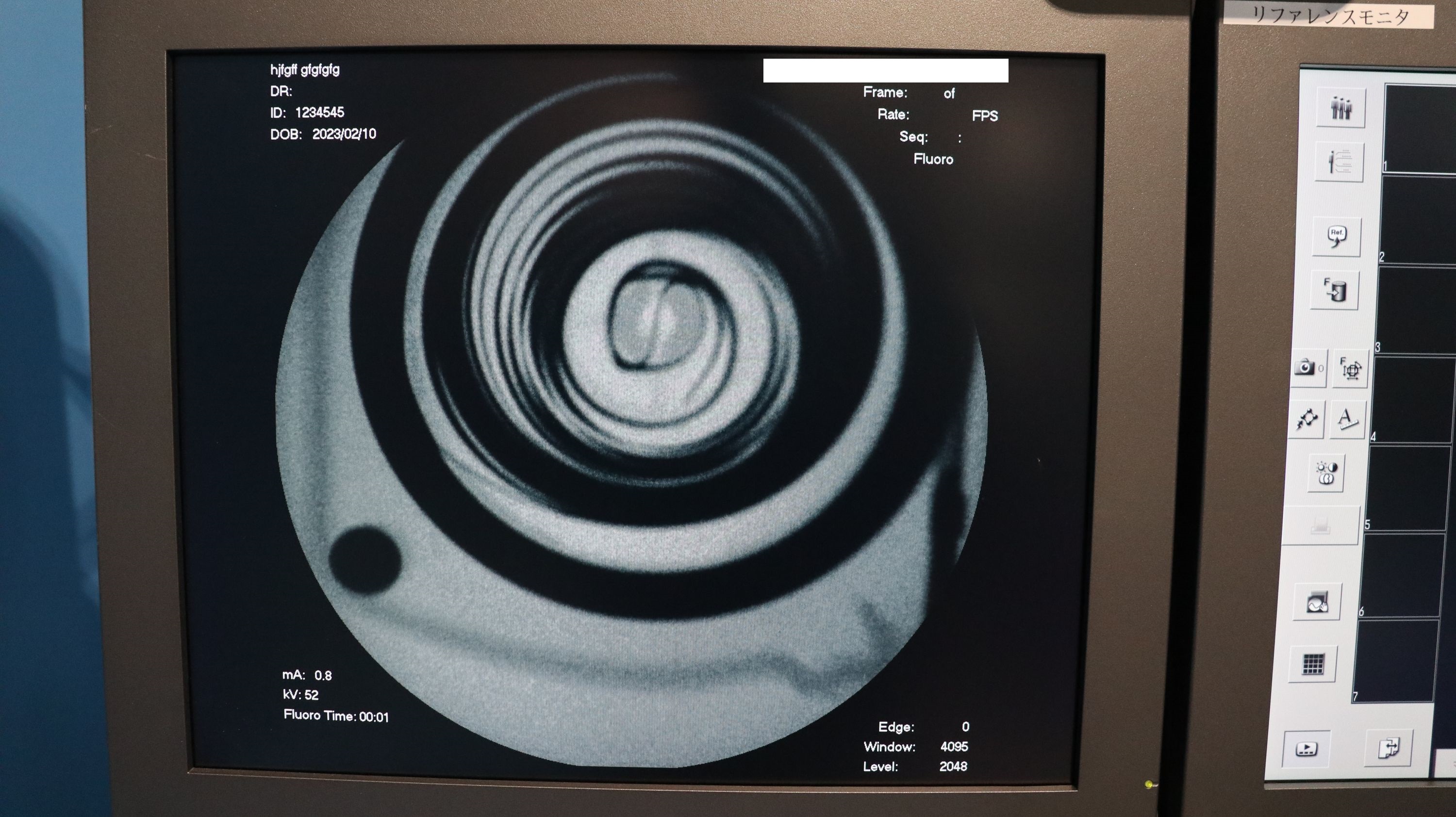Select the text annotation ruler tool
The height and width of the screenshot is (817, 1456).
[x=1347, y=419]
